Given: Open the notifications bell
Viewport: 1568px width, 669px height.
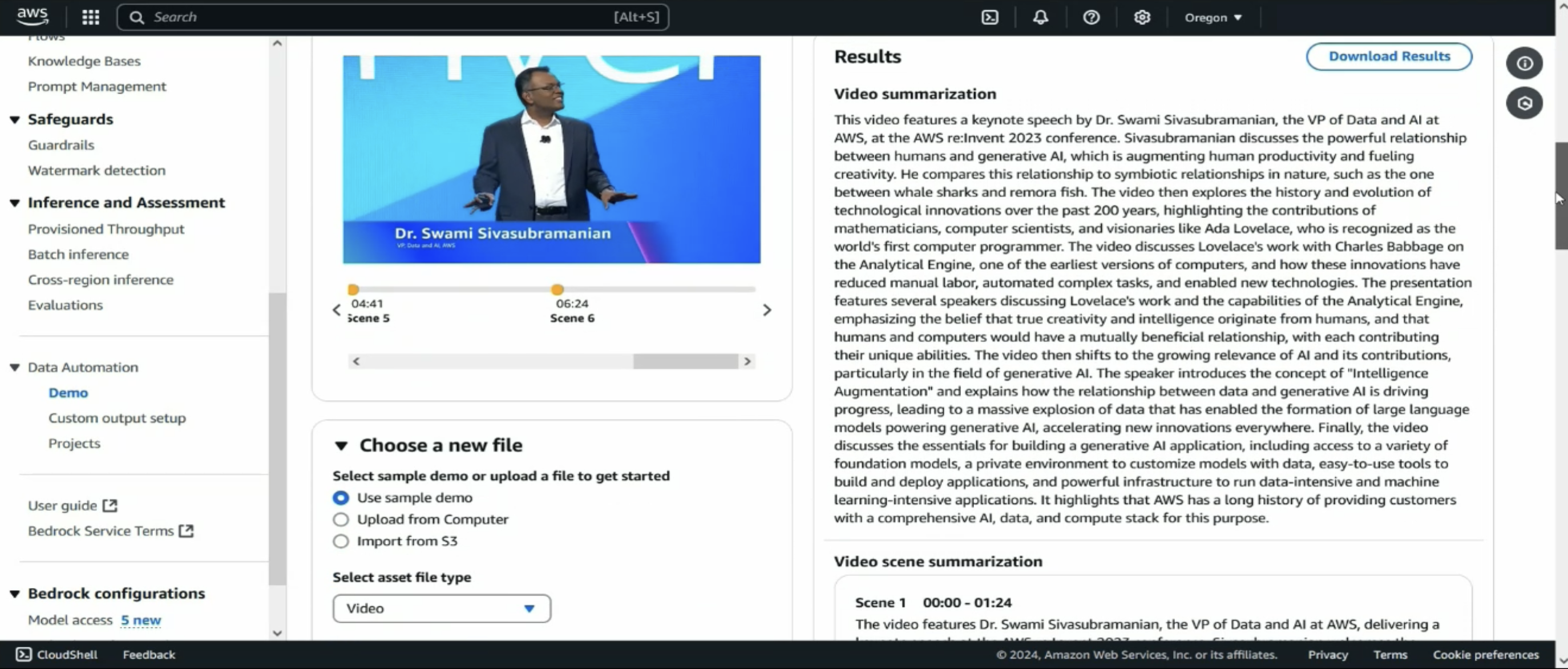Looking at the screenshot, I should pos(1040,17).
